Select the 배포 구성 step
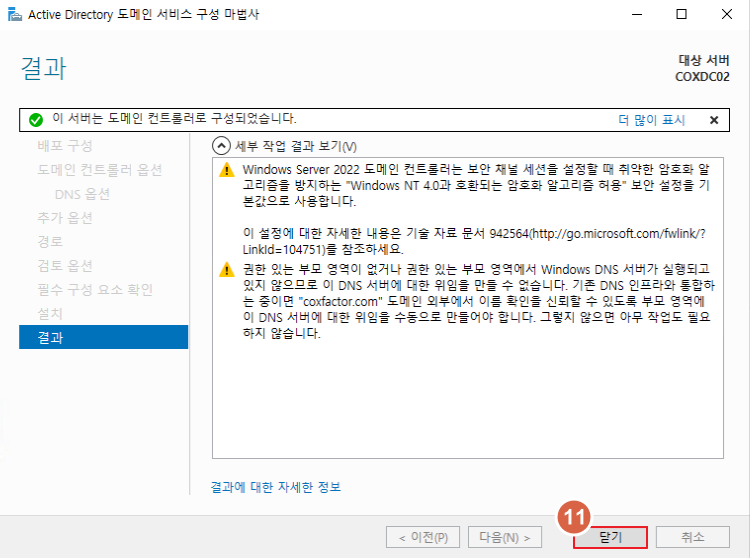The width and height of the screenshot is (750, 558). 65,145
